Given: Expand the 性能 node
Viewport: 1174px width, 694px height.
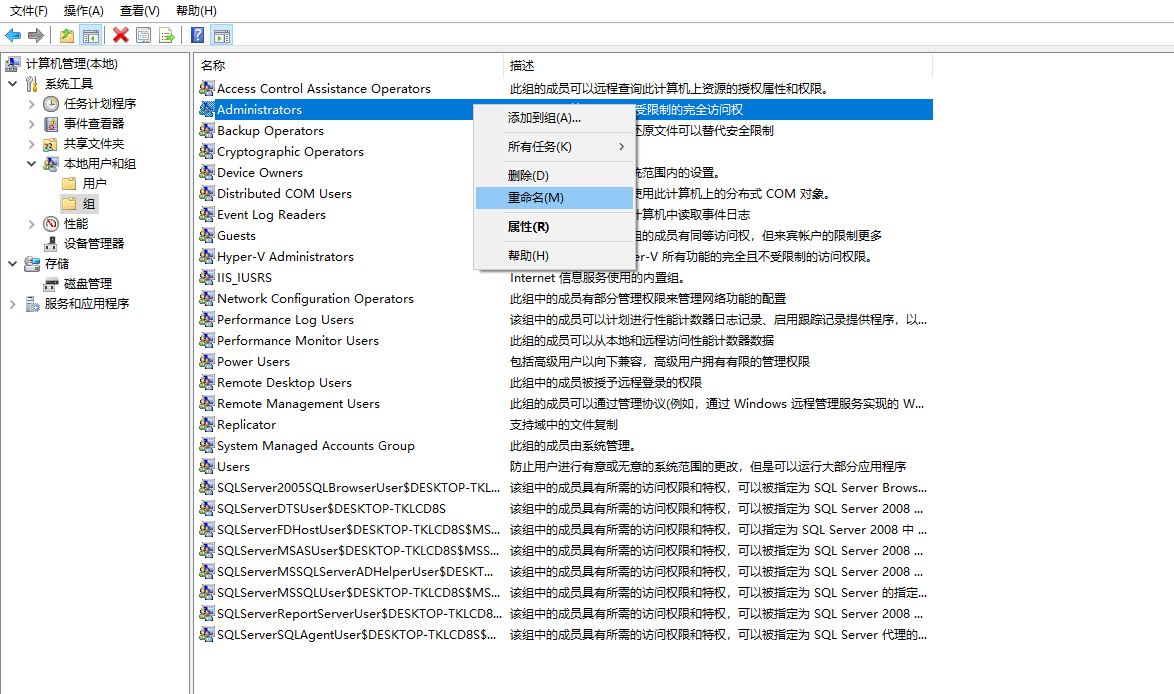Looking at the screenshot, I should coord(31,223).
